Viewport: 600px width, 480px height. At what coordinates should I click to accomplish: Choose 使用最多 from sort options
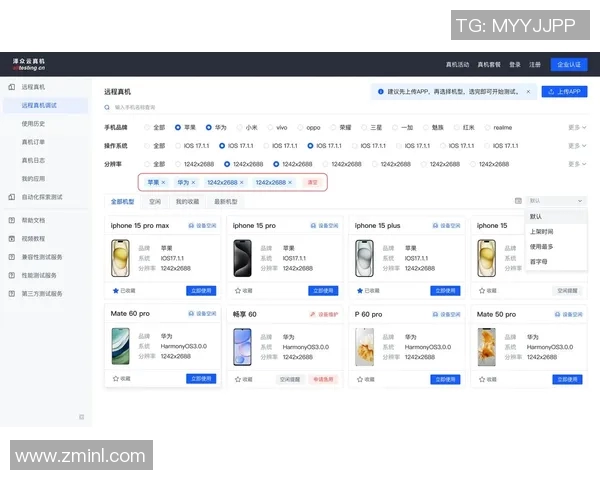click(x=541, y=246)
